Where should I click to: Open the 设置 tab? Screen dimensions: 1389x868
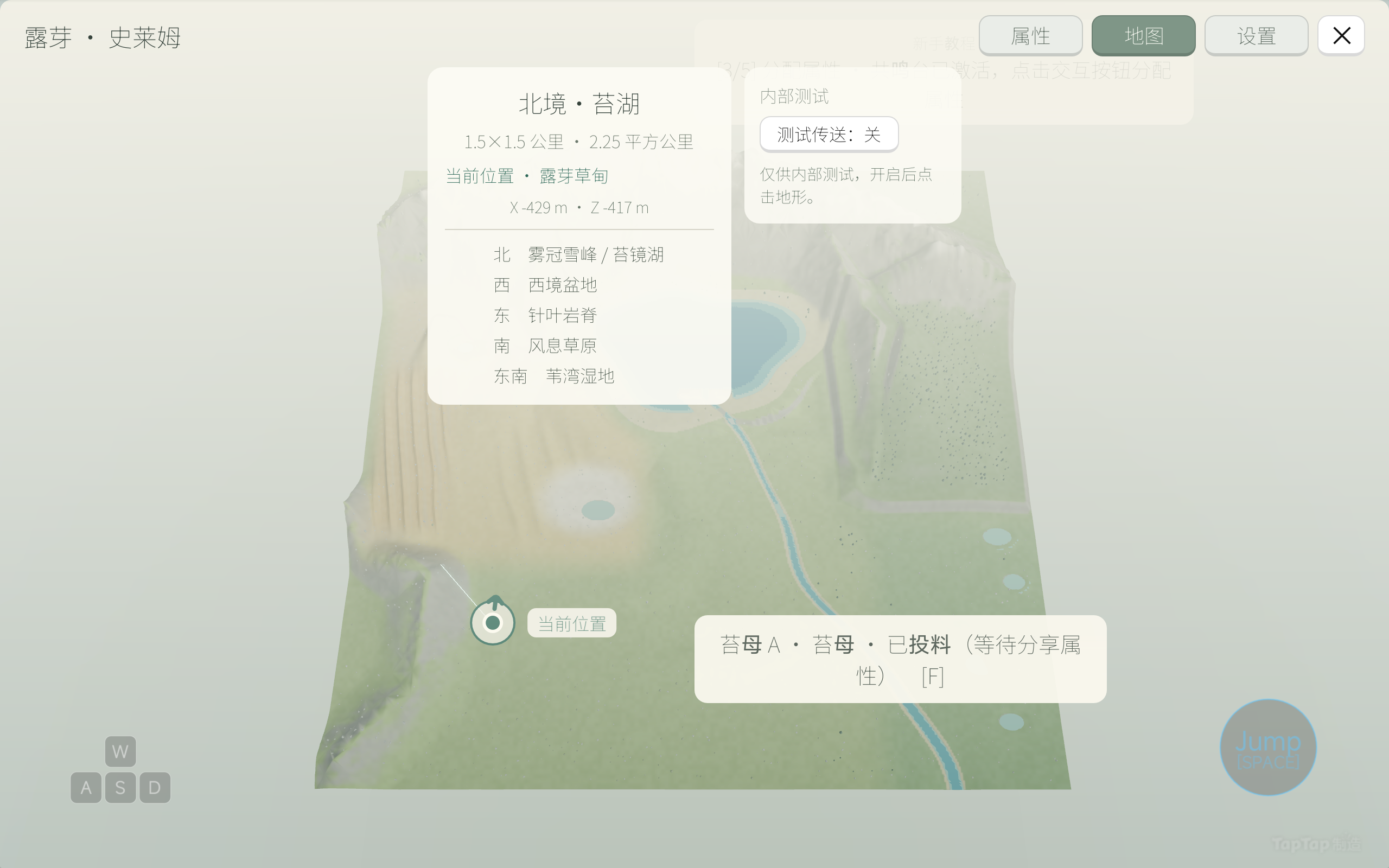(x=1257, y=36)
